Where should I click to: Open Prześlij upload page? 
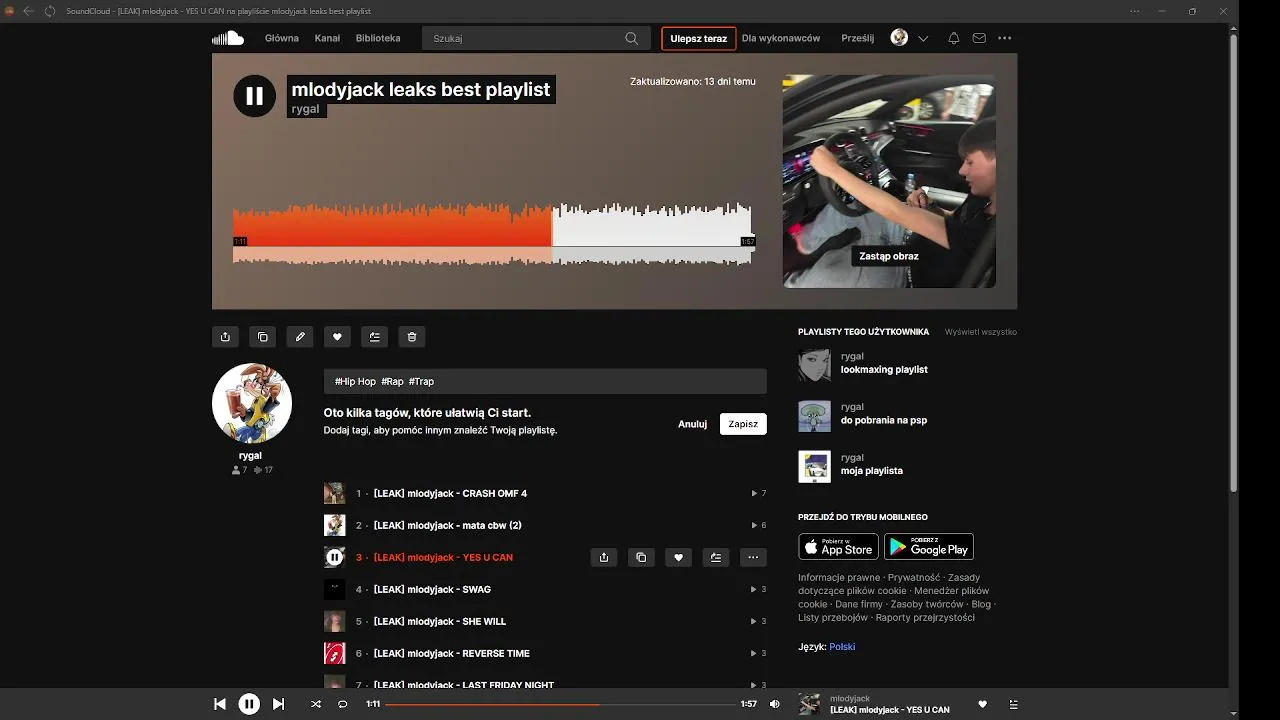858,38
